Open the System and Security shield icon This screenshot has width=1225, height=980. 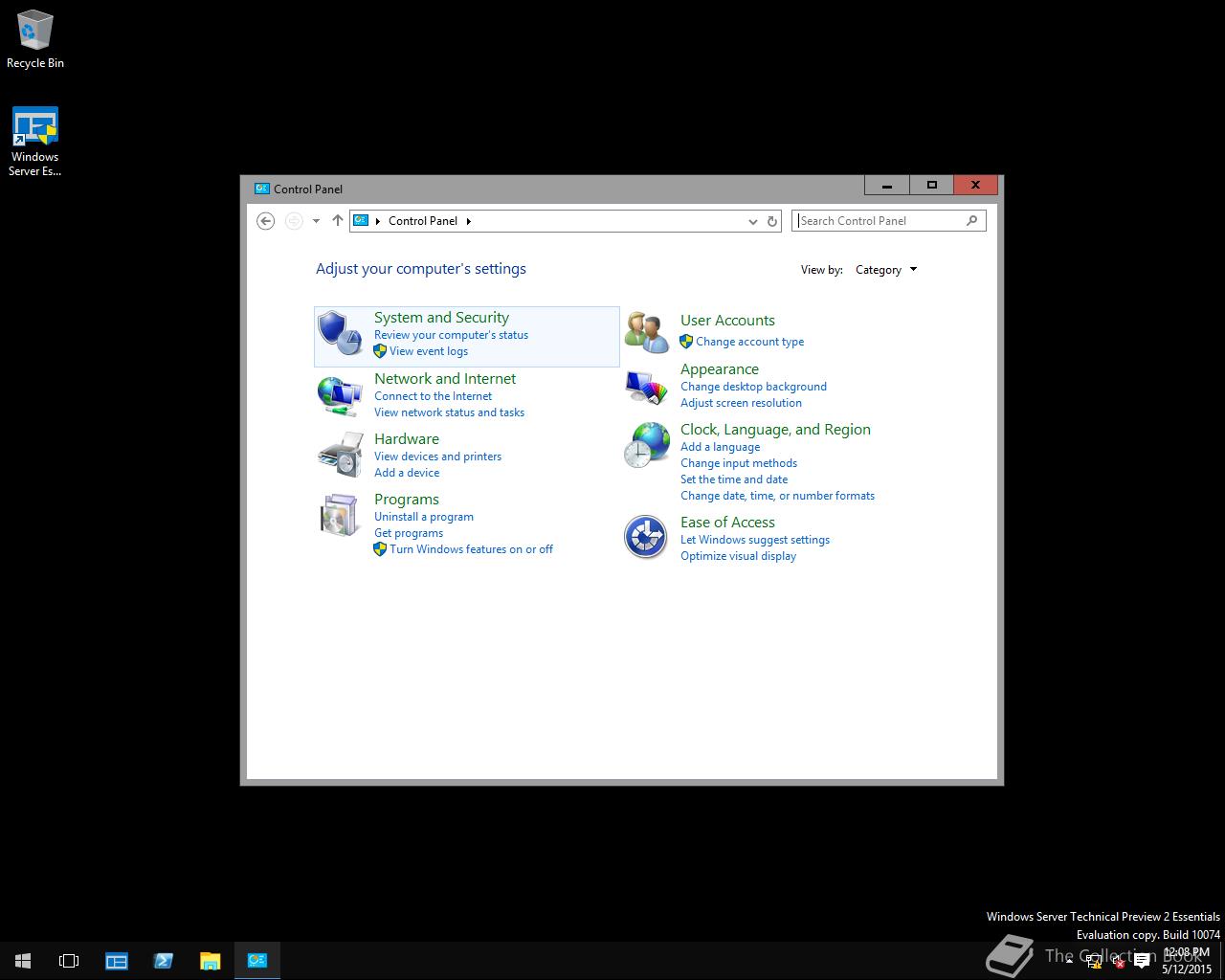coord(340,332)
